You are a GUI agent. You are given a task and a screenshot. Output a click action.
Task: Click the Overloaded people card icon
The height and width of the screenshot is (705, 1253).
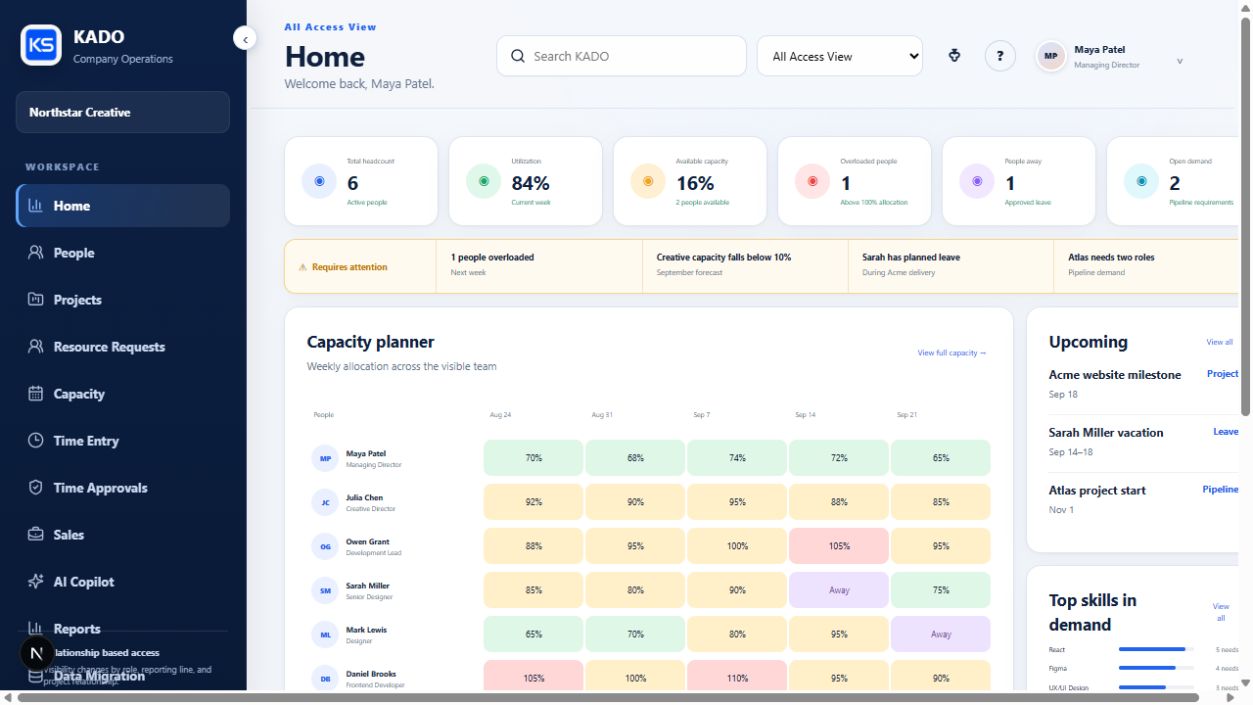(x=812, y=181)
